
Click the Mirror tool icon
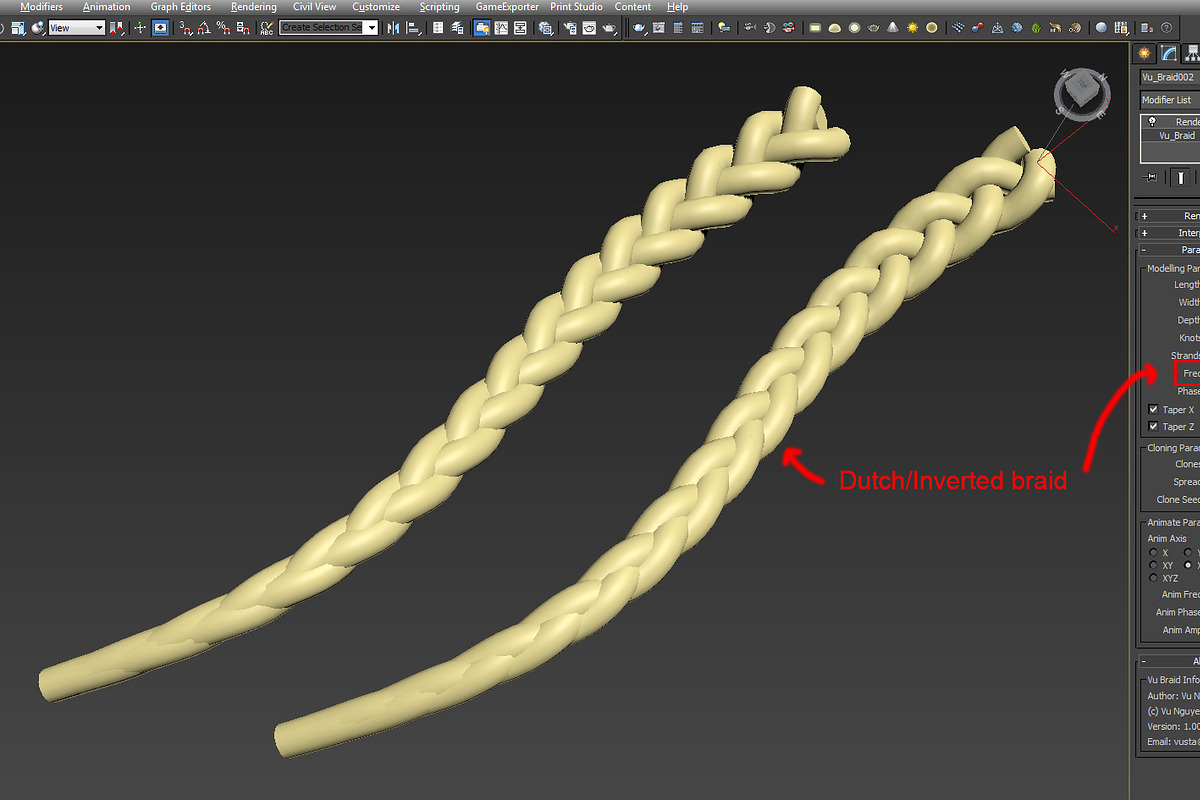pos(393,28)
